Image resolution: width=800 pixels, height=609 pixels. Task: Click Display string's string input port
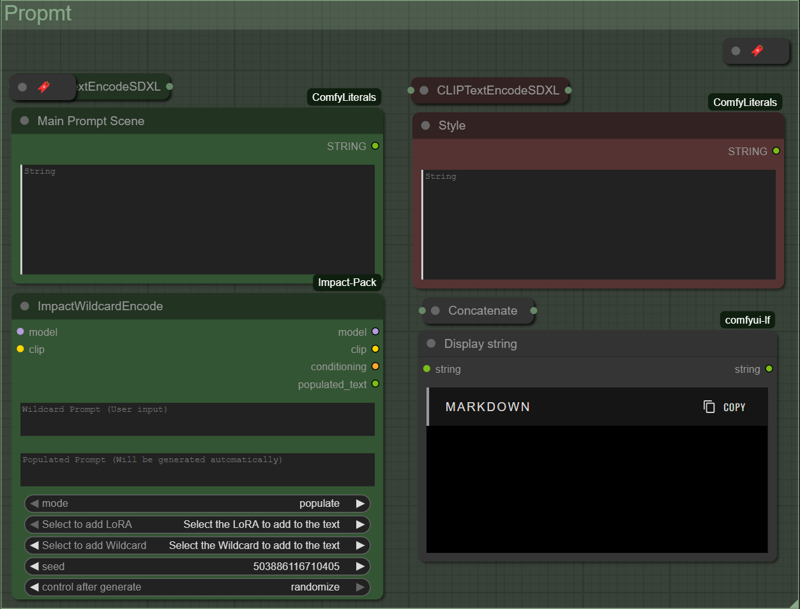(427, 369)
